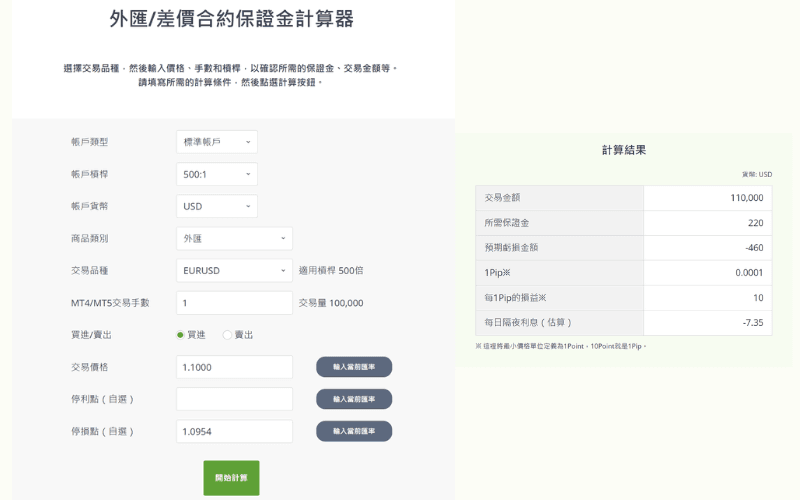Focus the 停損點 input showing 1.0954
This screenshot has width=800, height=500.
coord(234,431)
